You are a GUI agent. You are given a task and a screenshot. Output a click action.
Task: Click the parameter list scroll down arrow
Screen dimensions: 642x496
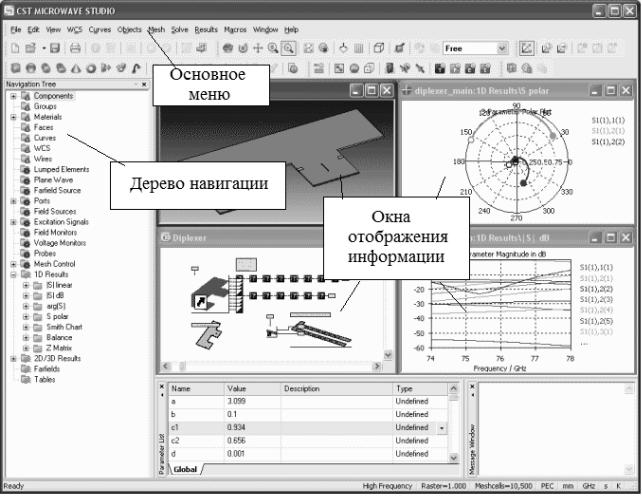[454, 458]
